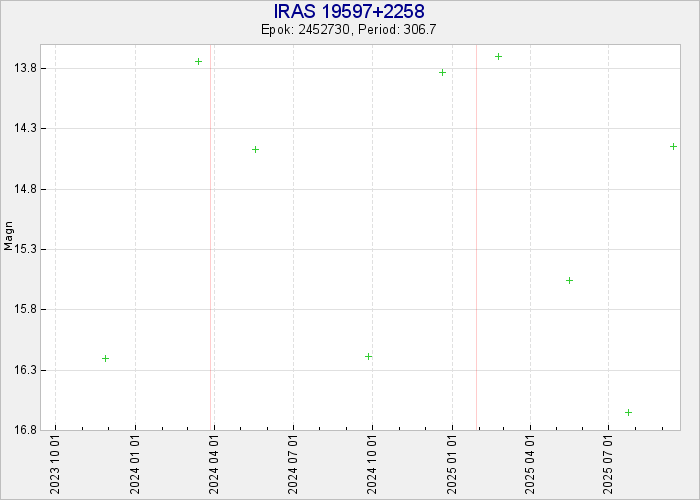Click the 16.3 magnitude axis label
Image resolution: width=700 pixels, height=500 pixels.
tap(25, 370)
